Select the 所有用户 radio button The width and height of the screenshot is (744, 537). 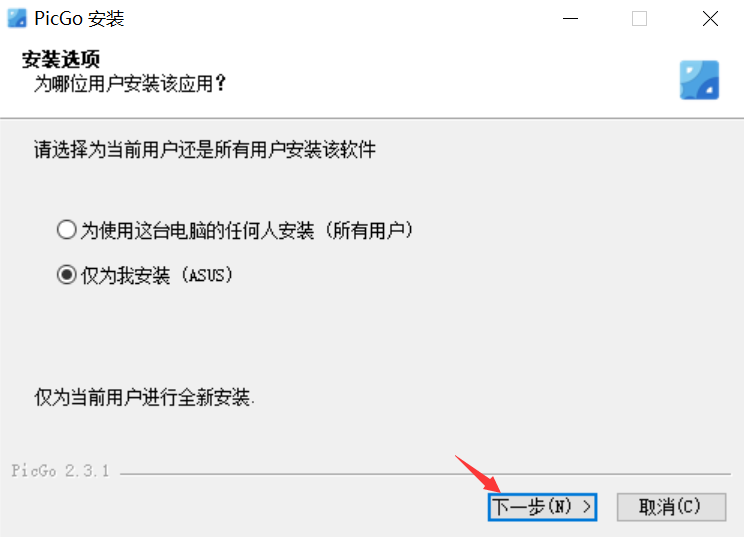[66, 230]
